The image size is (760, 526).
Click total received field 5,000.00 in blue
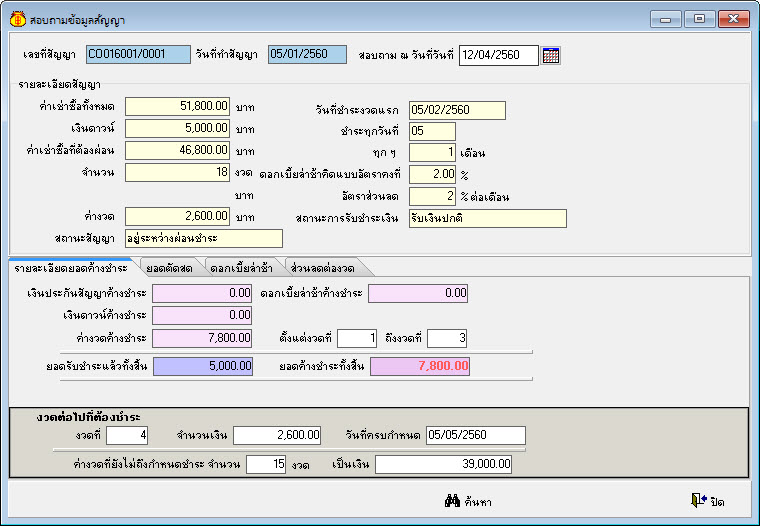pyautogui.click(x=203, y=367)
